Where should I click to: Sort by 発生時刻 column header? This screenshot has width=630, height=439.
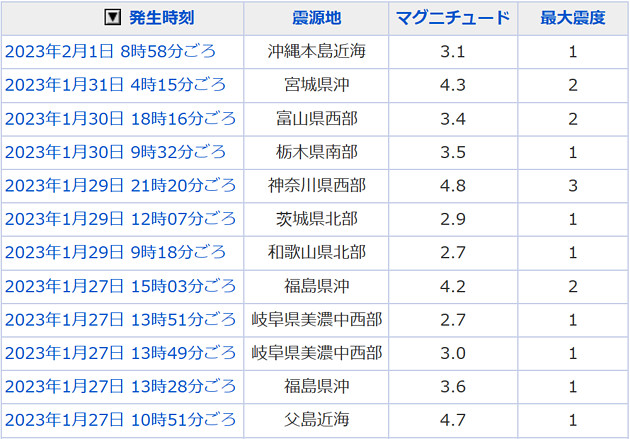pyautogui.click(x=162, y=18)
